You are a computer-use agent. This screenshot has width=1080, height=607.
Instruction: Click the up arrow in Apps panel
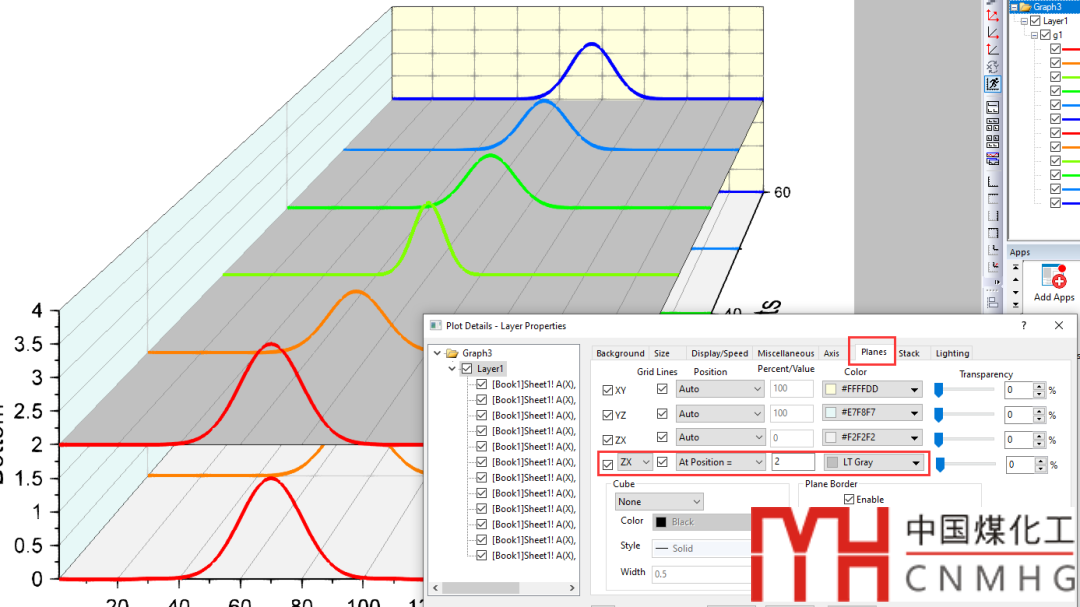(1015, 280)
